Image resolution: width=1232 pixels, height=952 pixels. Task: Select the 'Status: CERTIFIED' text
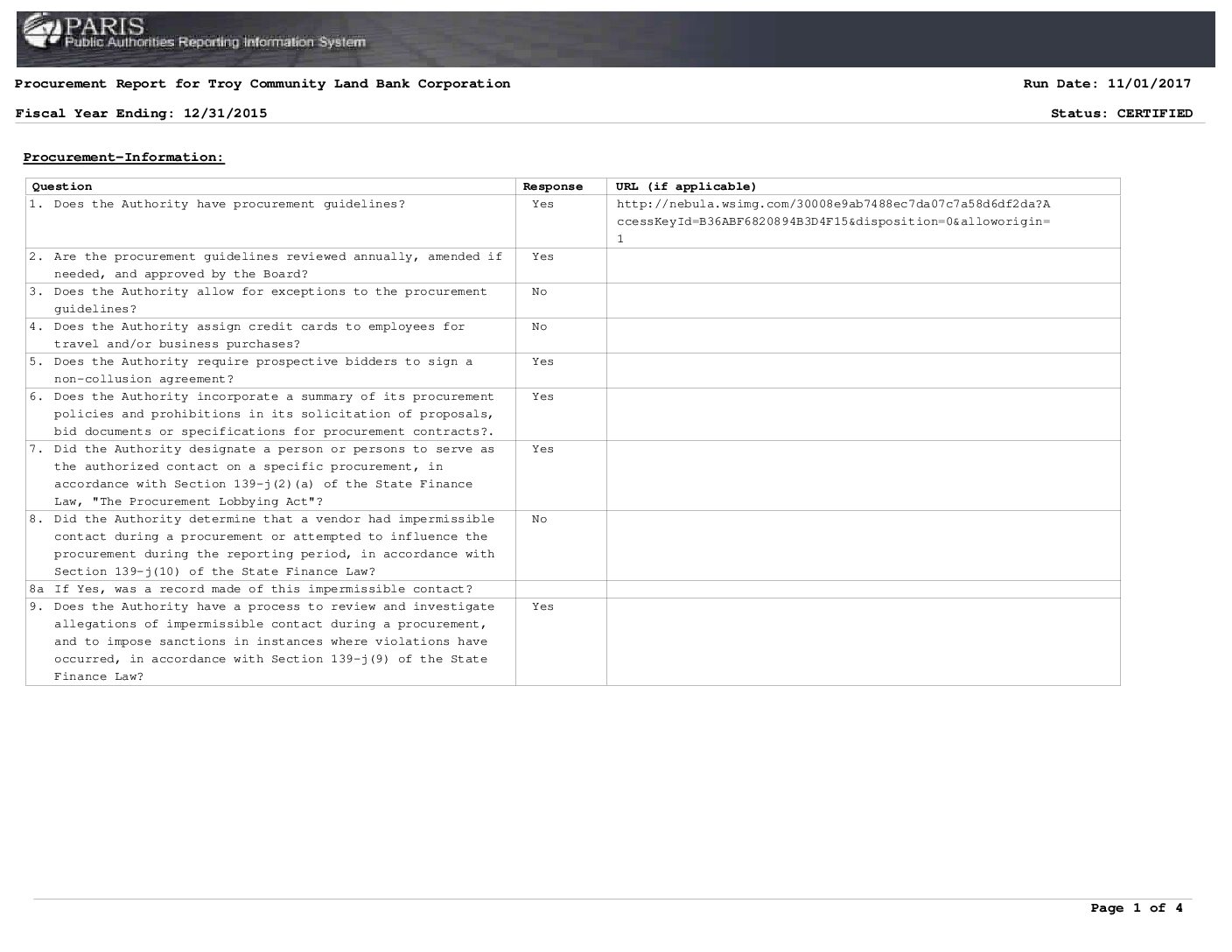click(x=1122, y=113)
